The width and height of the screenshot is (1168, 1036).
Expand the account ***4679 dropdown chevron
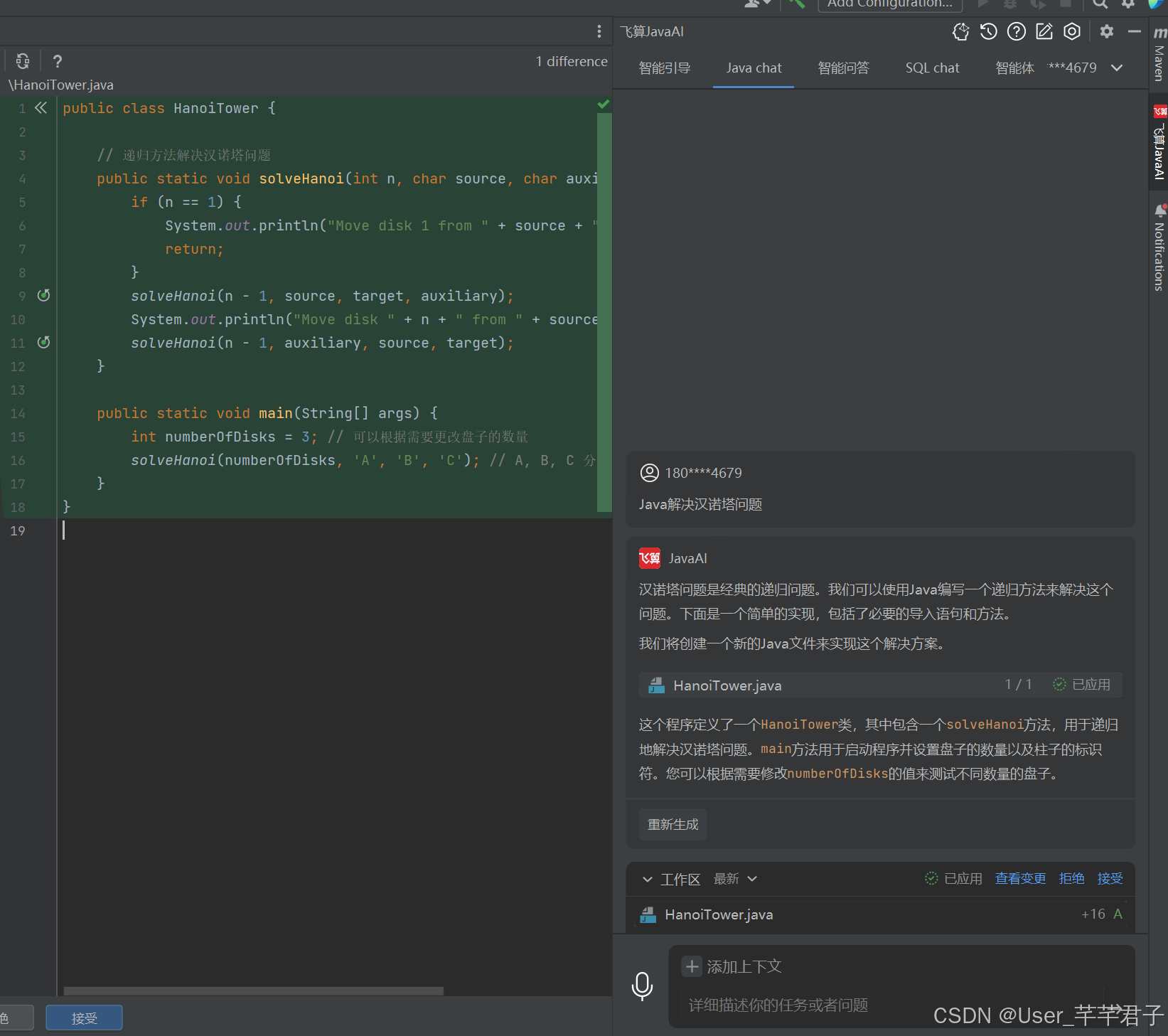1117,68
